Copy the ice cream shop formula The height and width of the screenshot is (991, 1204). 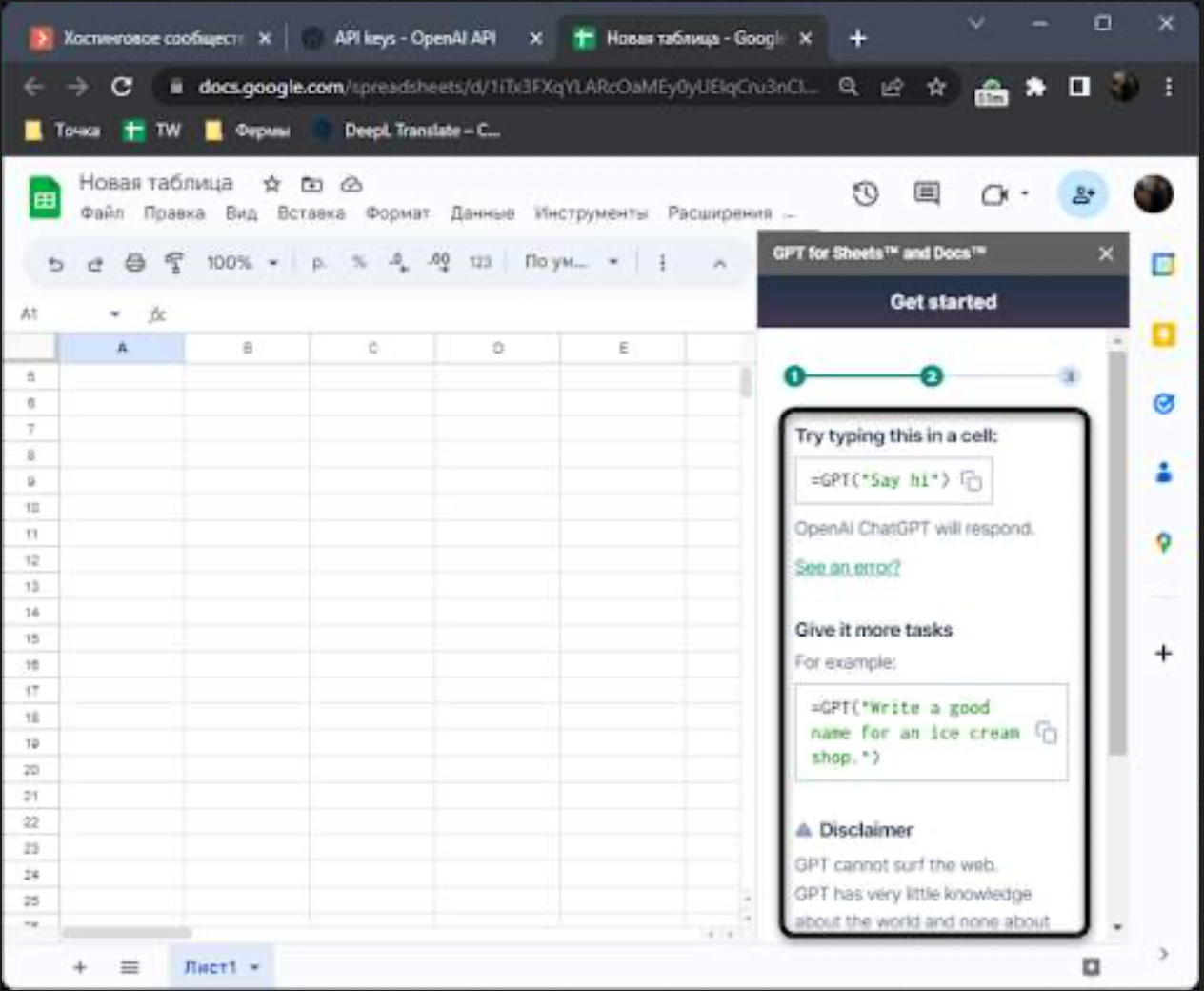tap(1046, 732)
